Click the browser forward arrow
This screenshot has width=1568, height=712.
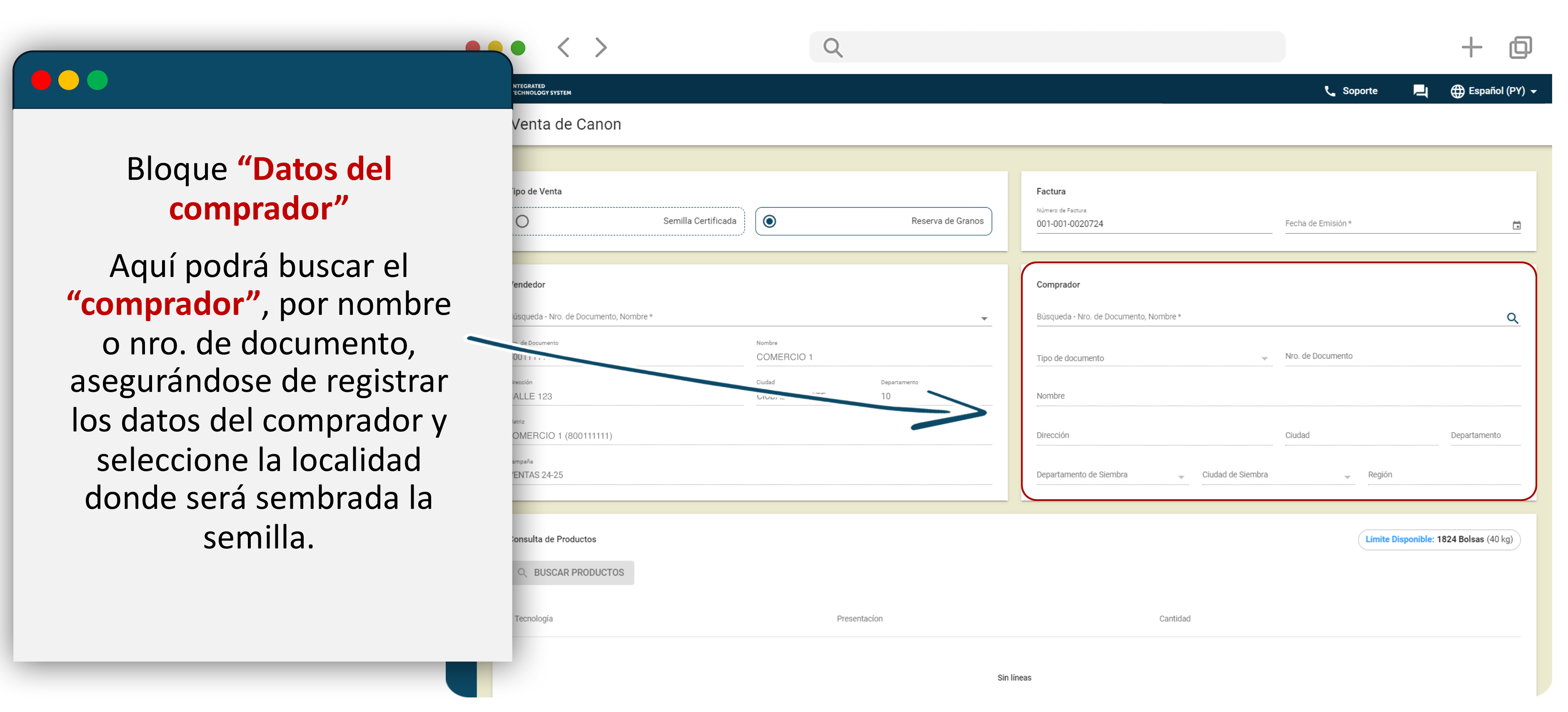coord(600,47)
